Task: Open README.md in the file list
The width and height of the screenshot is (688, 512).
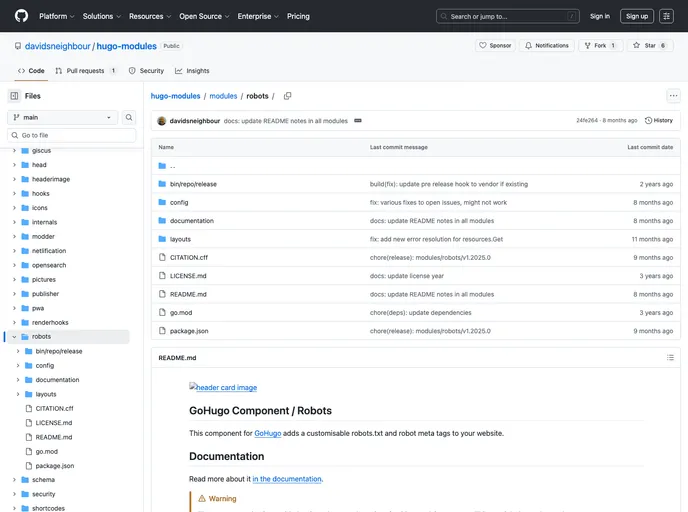Action: click(188, 294)
